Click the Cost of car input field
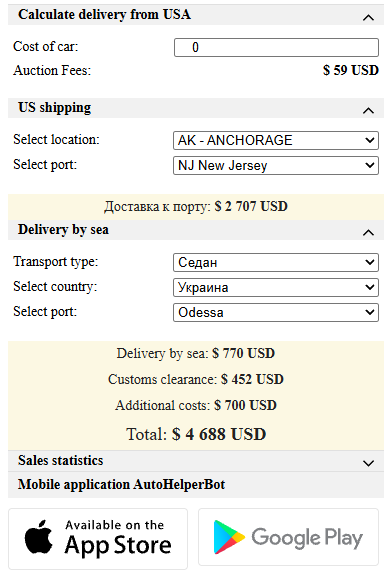The width and height of the screenshot is (387, 580). 276,47
